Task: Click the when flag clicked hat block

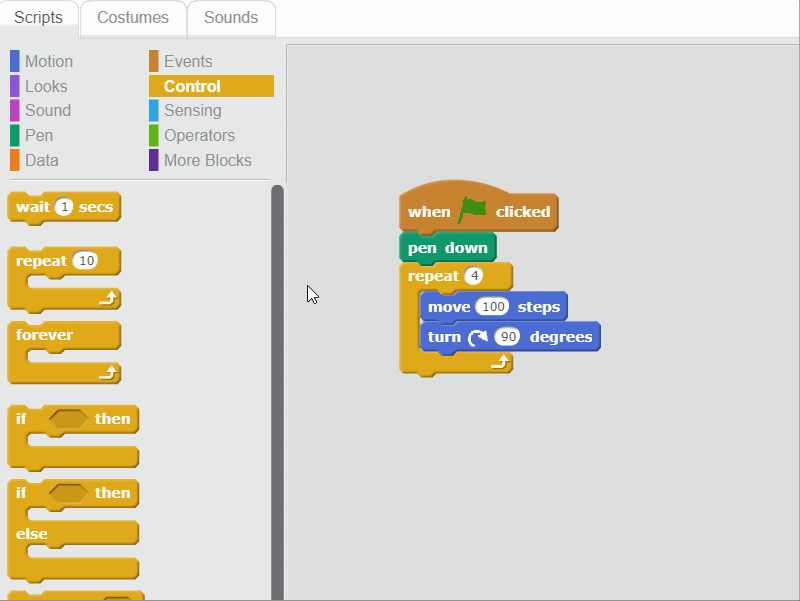Action: click(479, 207)
